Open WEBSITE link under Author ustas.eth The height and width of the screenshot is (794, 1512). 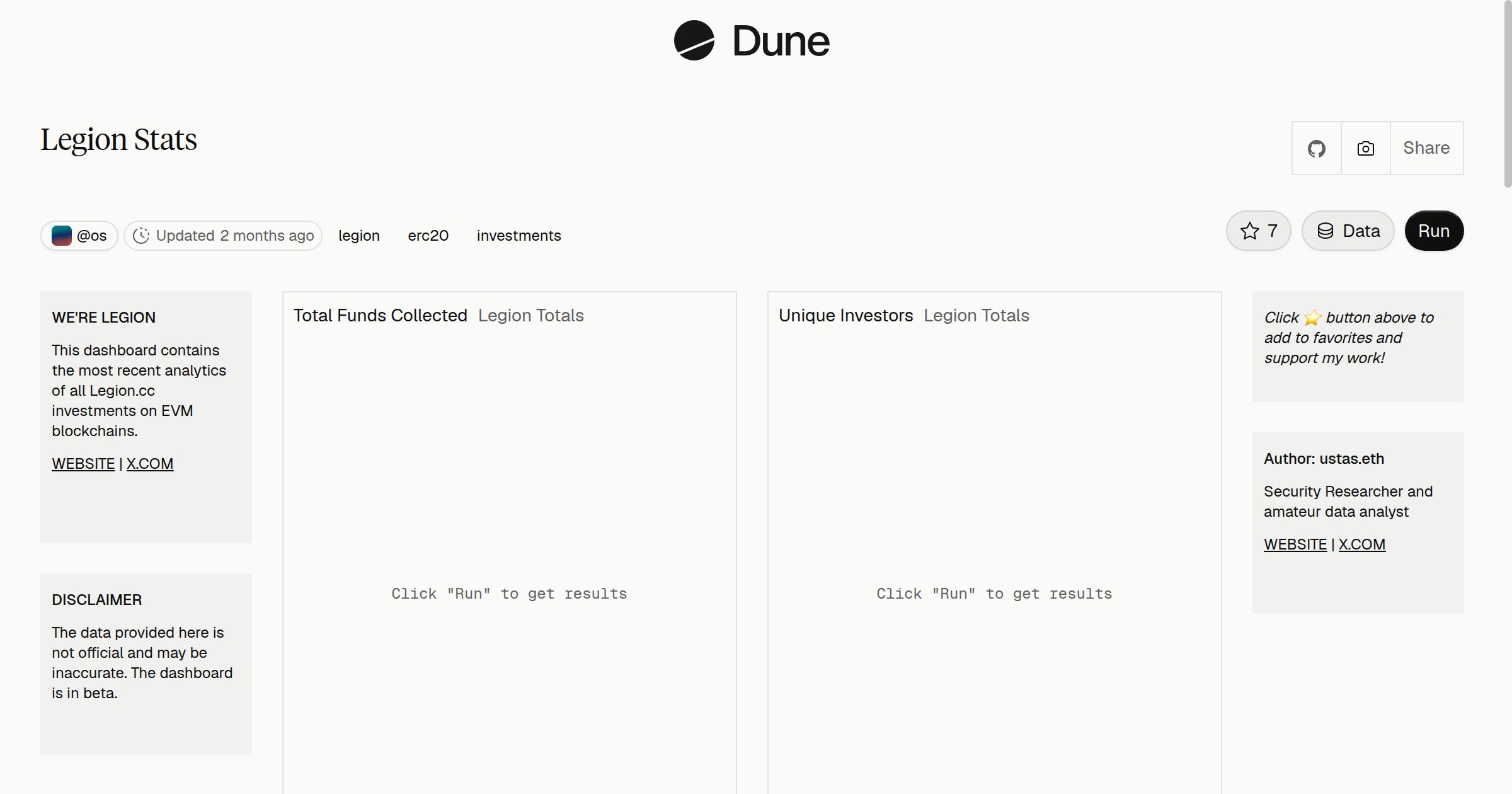coord(1295,544)
